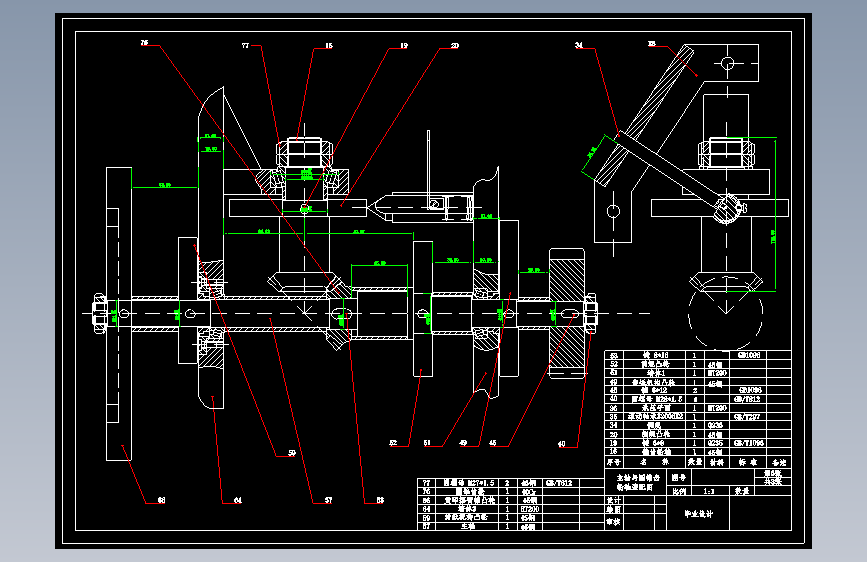867x562 pixels.
Task: Click the Q235 material cell in row 34
Action: 715,425
